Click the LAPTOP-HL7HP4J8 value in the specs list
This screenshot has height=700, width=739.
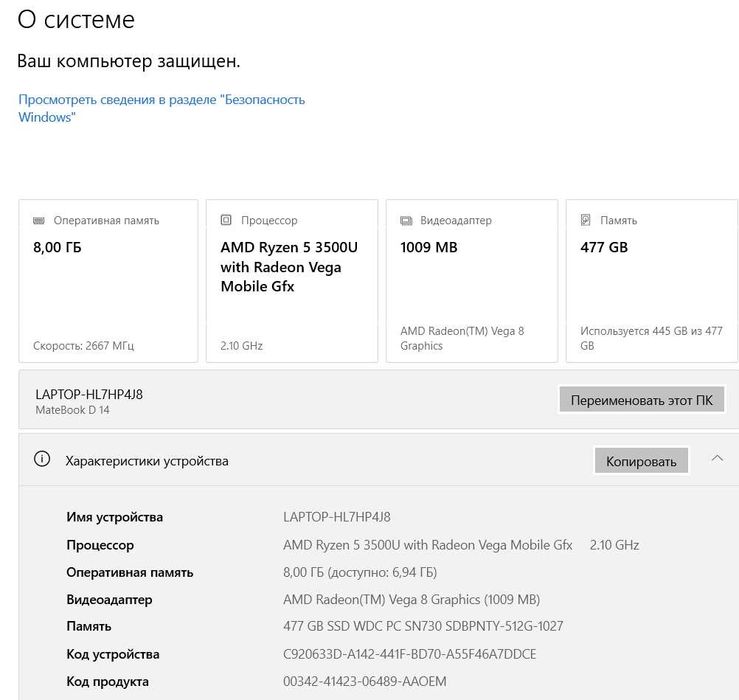[x=337, y=517]
